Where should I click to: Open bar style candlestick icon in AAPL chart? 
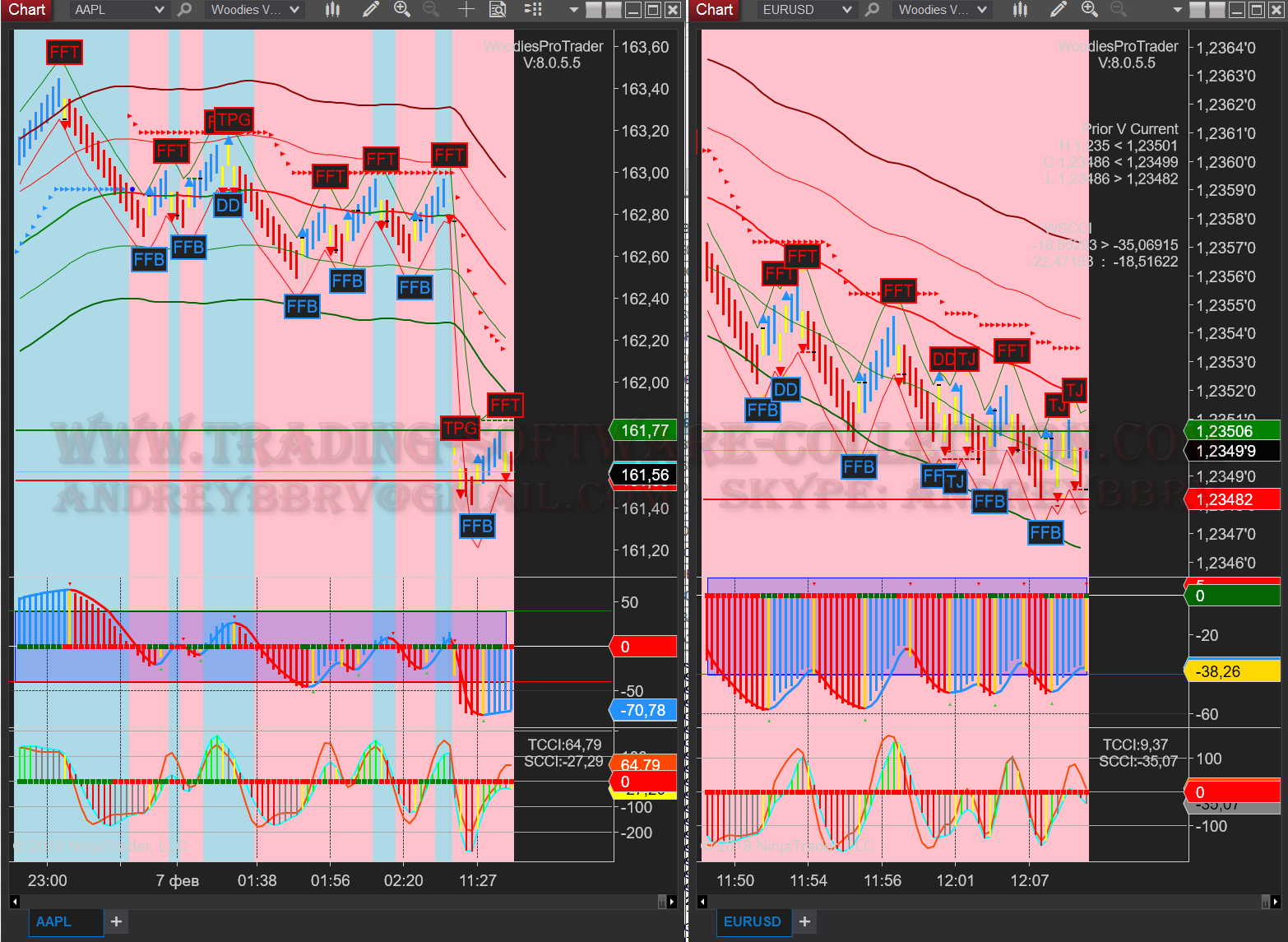coord(332,10)
